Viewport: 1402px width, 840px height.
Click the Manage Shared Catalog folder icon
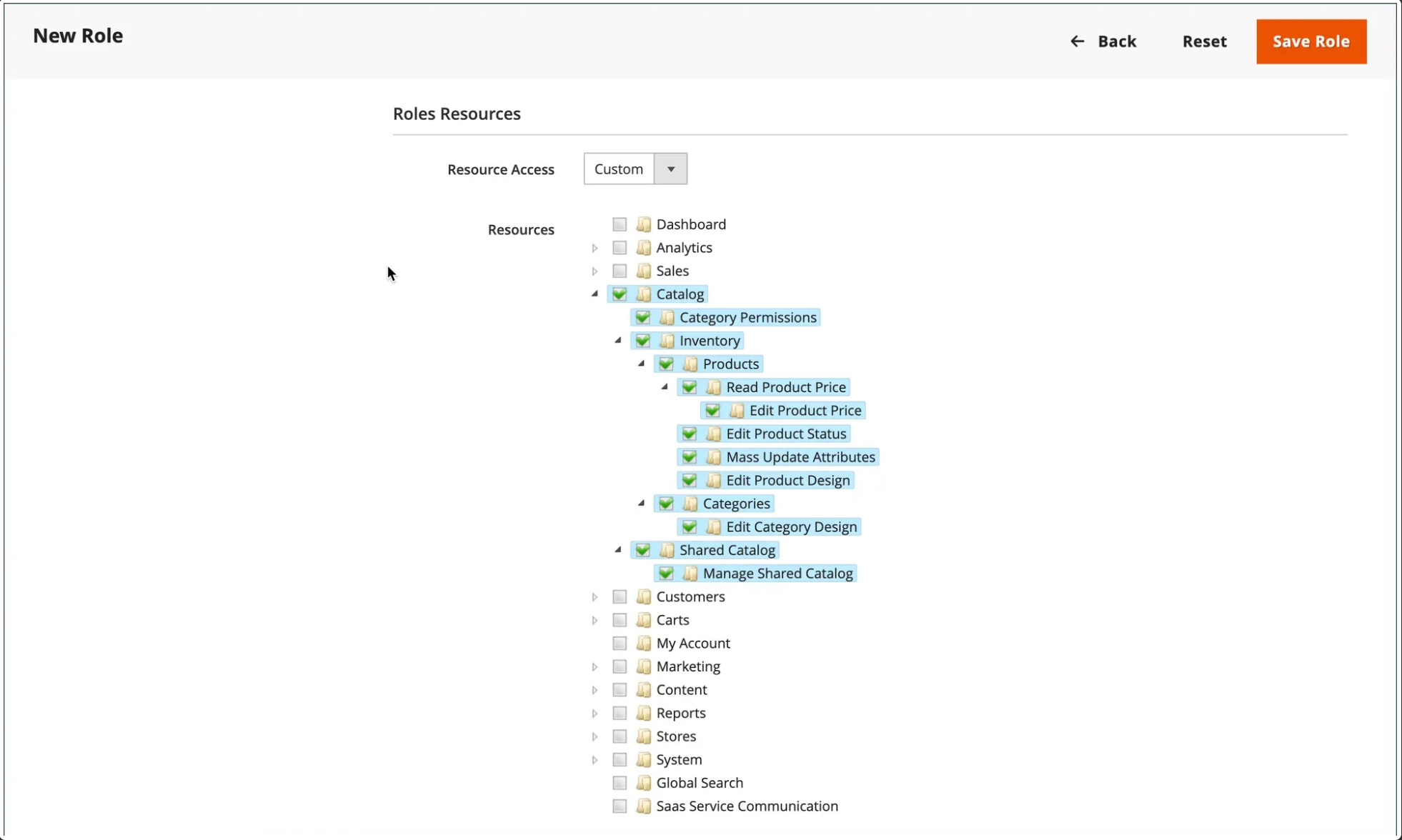pos(690,574)
